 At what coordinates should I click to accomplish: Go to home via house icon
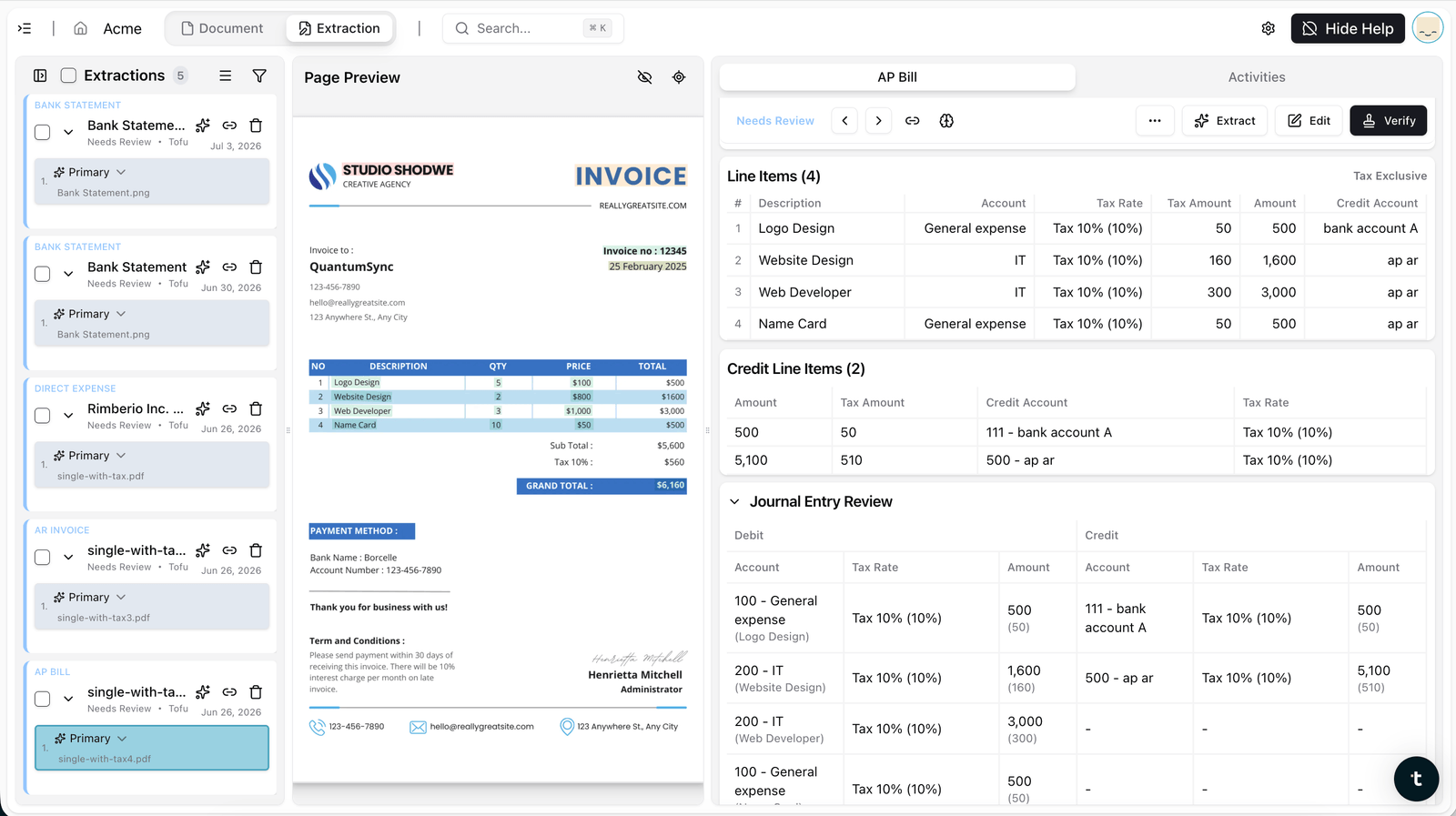(80, 28)
